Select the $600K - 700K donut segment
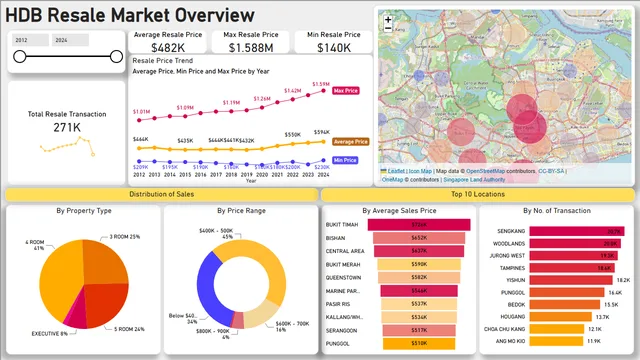Screen dimensions: 640x360 [x=262, y=313]
